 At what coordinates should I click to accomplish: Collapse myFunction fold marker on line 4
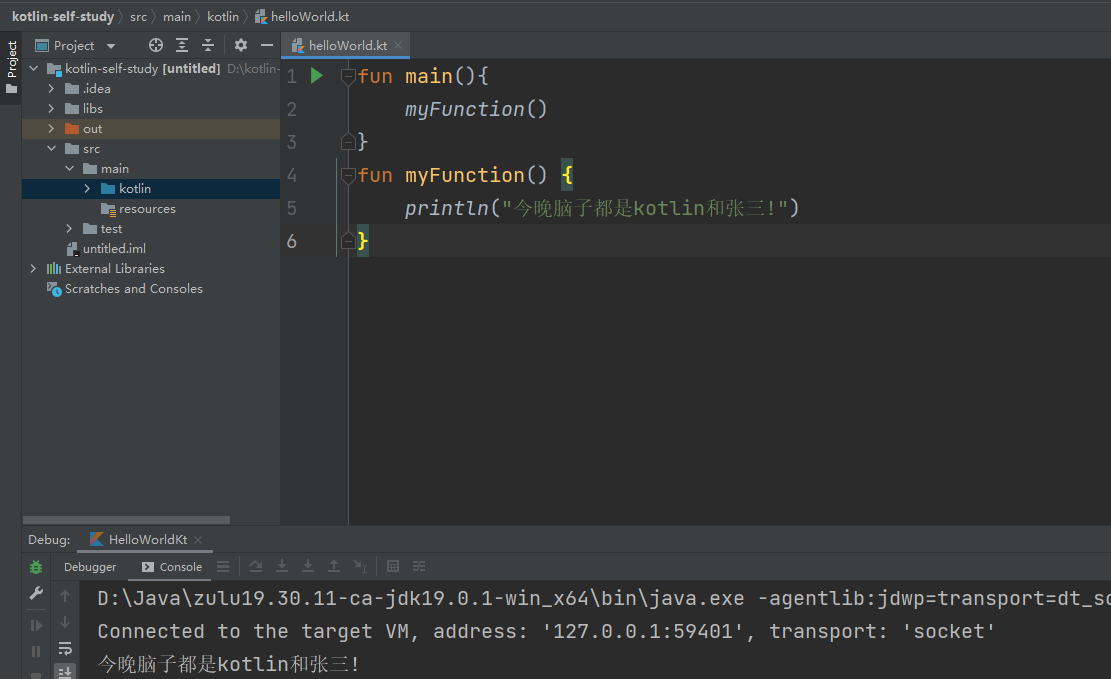[348, 175]
